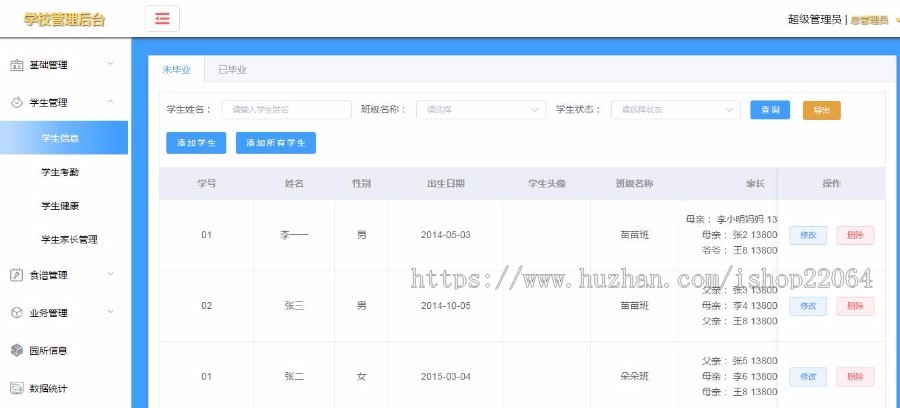Switch to the 未毕业 tab
The image size is (900, 408).
pyautogui.click(x=176, y=70)
